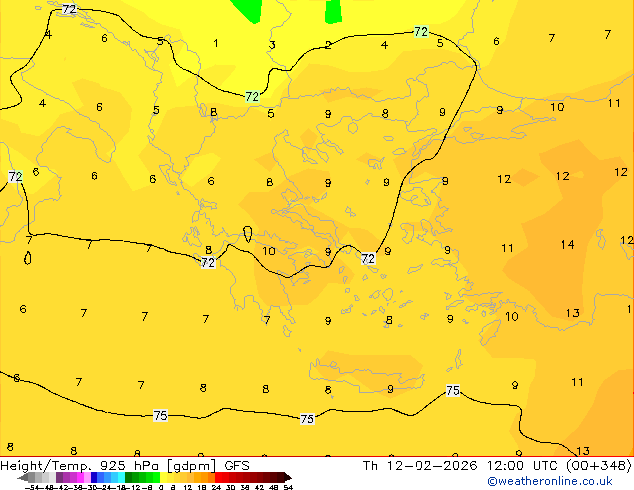
Task: Pick the magenta swatch in the color scale
Action: click(x=80, y=477)
